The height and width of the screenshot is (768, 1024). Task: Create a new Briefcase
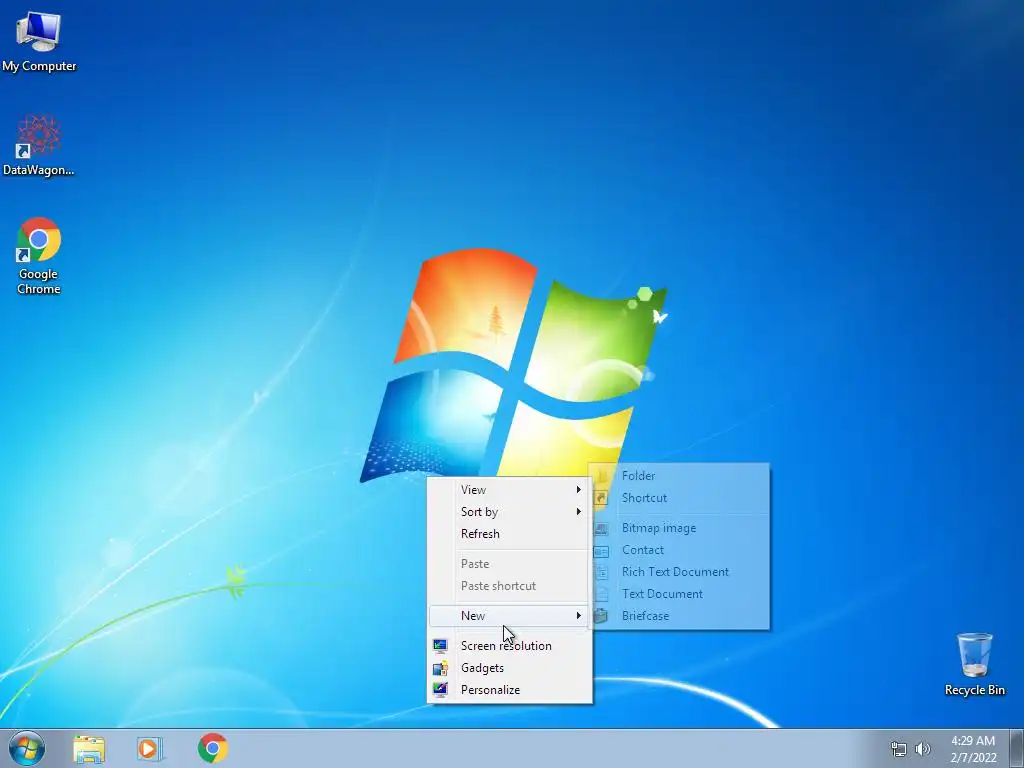click(x=679, y=616)
